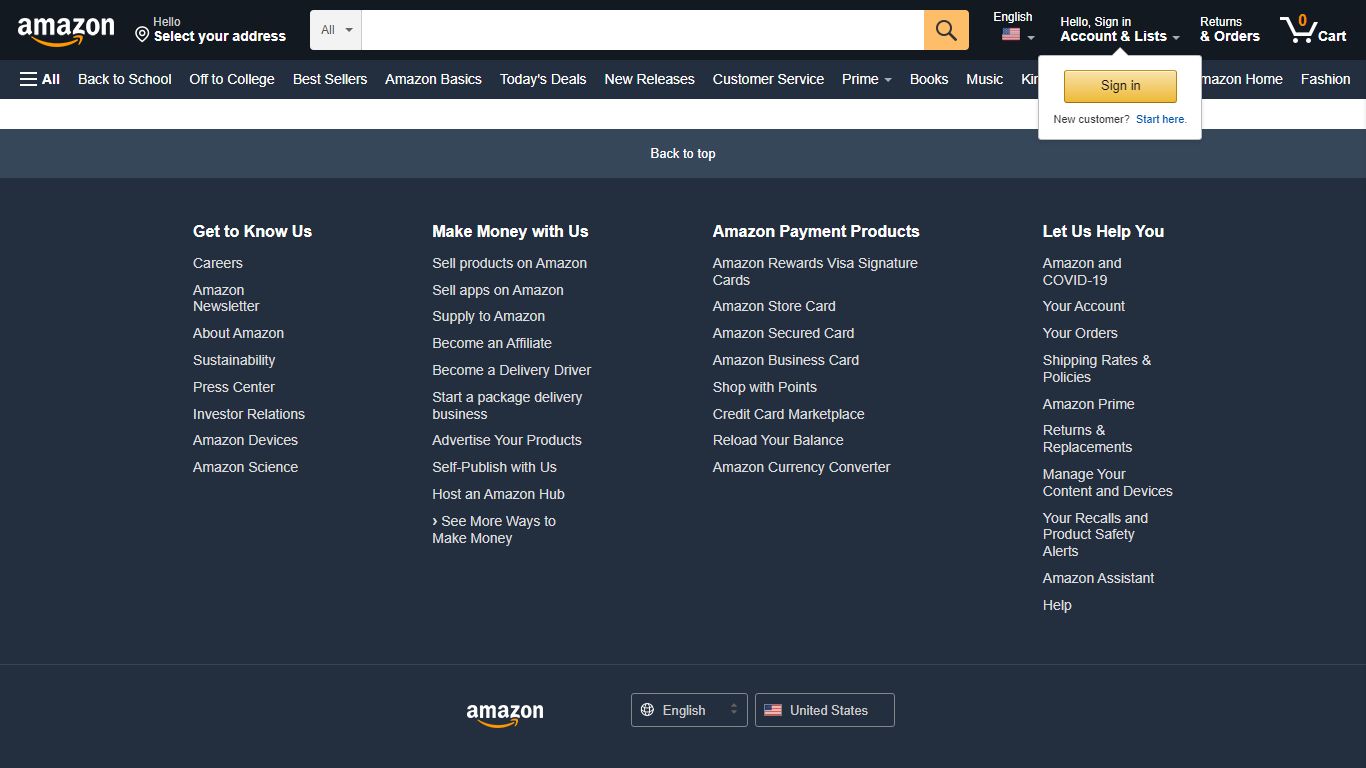This screenshot has width=1366, height=768.
Task: Open Best Sellers nav item
Action: (x=330, y=79)
